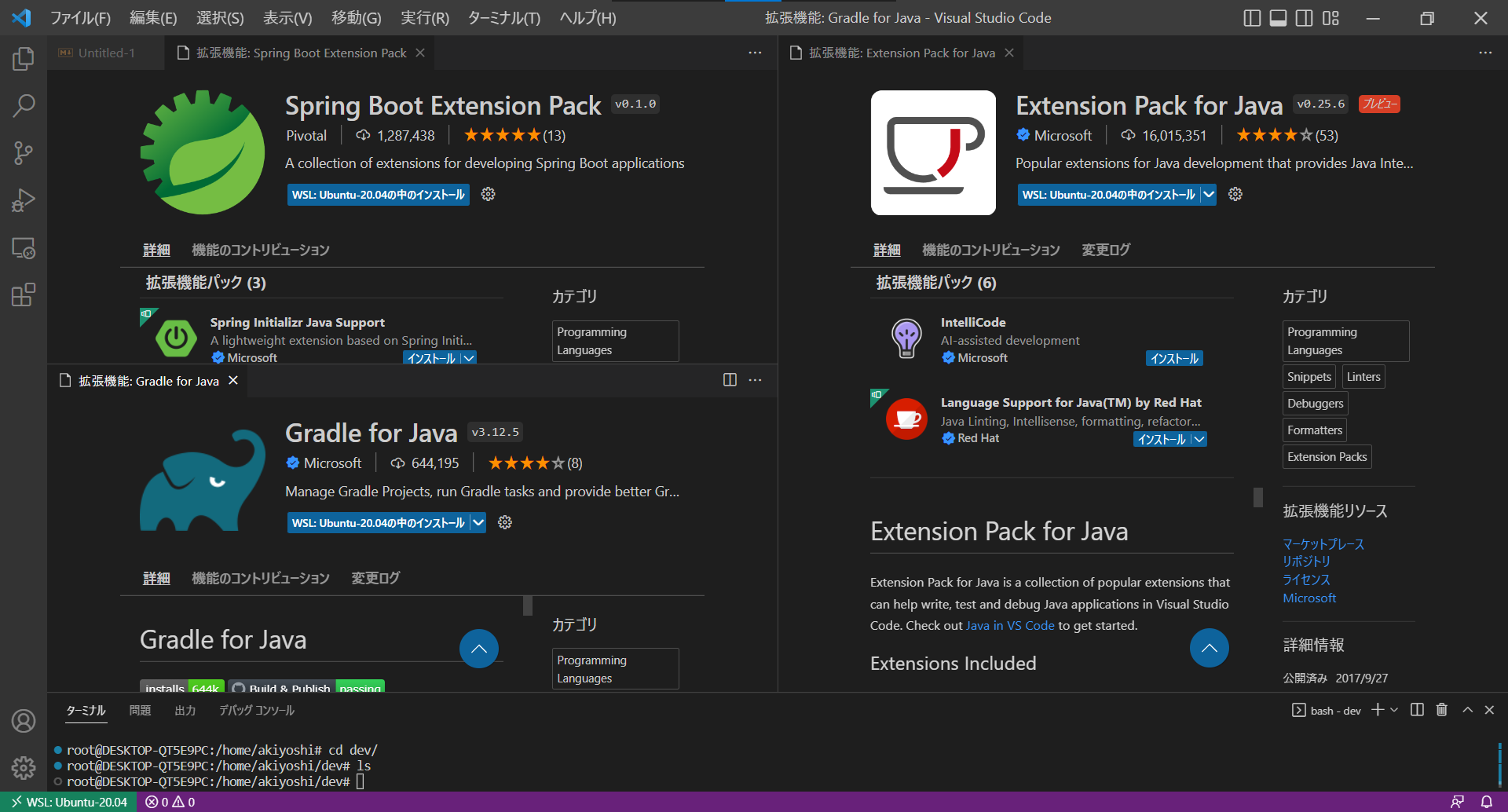Install IntelliCode extension
Image resolution: width=1508 pixels, height=812 pixels.
(1174, 358)
